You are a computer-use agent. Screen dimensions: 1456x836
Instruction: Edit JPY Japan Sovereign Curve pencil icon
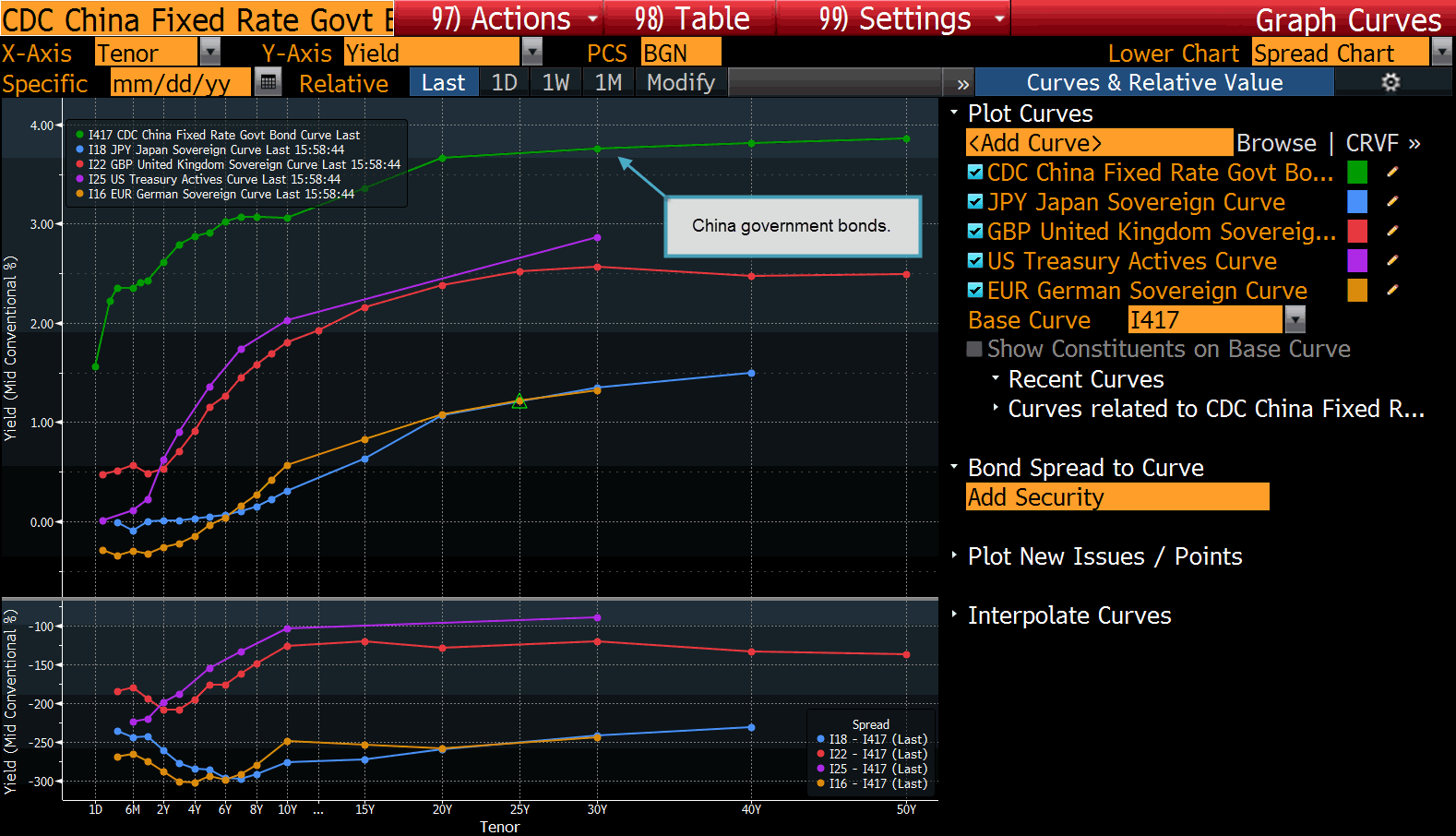1392,201
